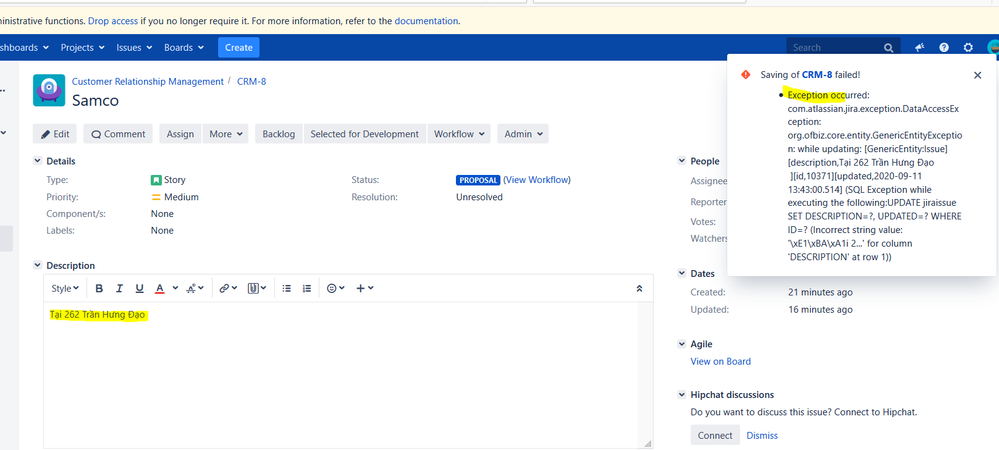This screenshot has height=450, width=999.
Task: Collapse the editor toolbar with double chevron
Action: coord(640,288)
